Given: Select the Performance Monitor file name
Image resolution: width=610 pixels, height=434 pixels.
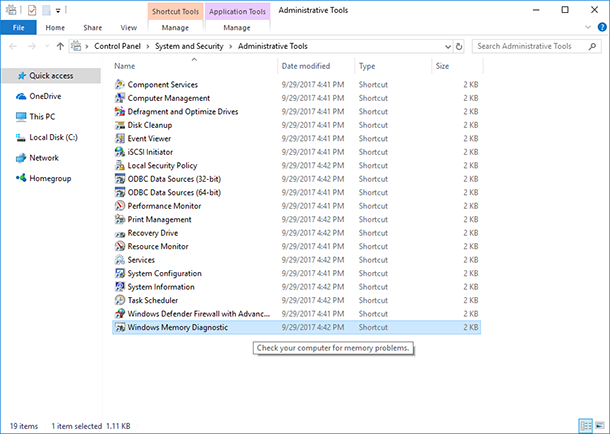Looking at the screenshot, I should point(164,206).
